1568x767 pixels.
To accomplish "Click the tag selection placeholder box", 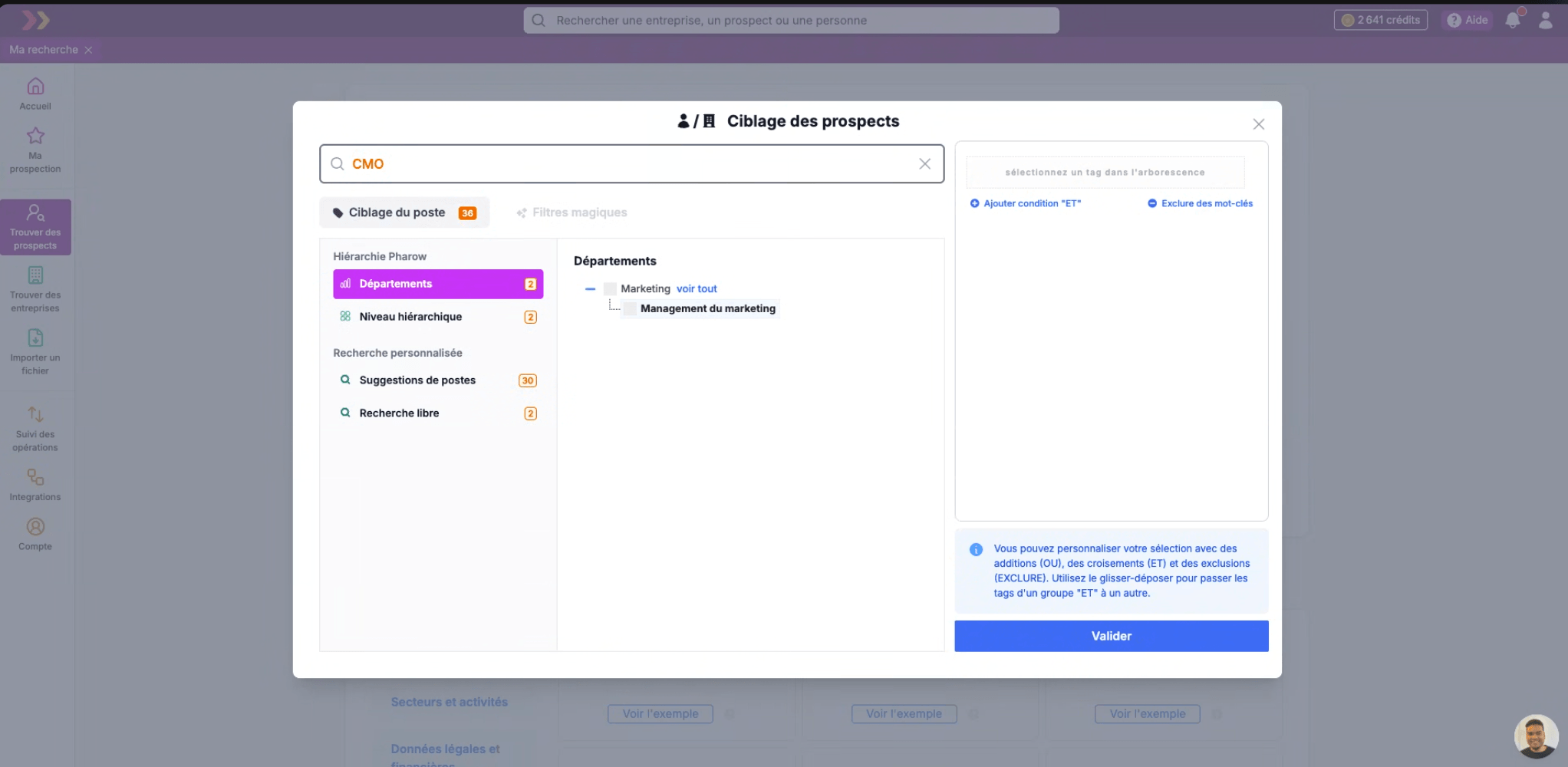I will point(1105,173).
